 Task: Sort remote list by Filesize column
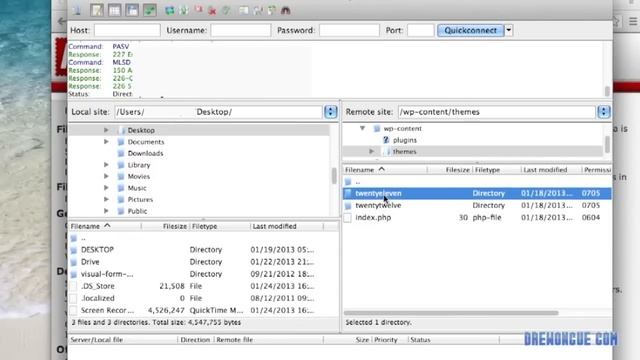(449, 170)
